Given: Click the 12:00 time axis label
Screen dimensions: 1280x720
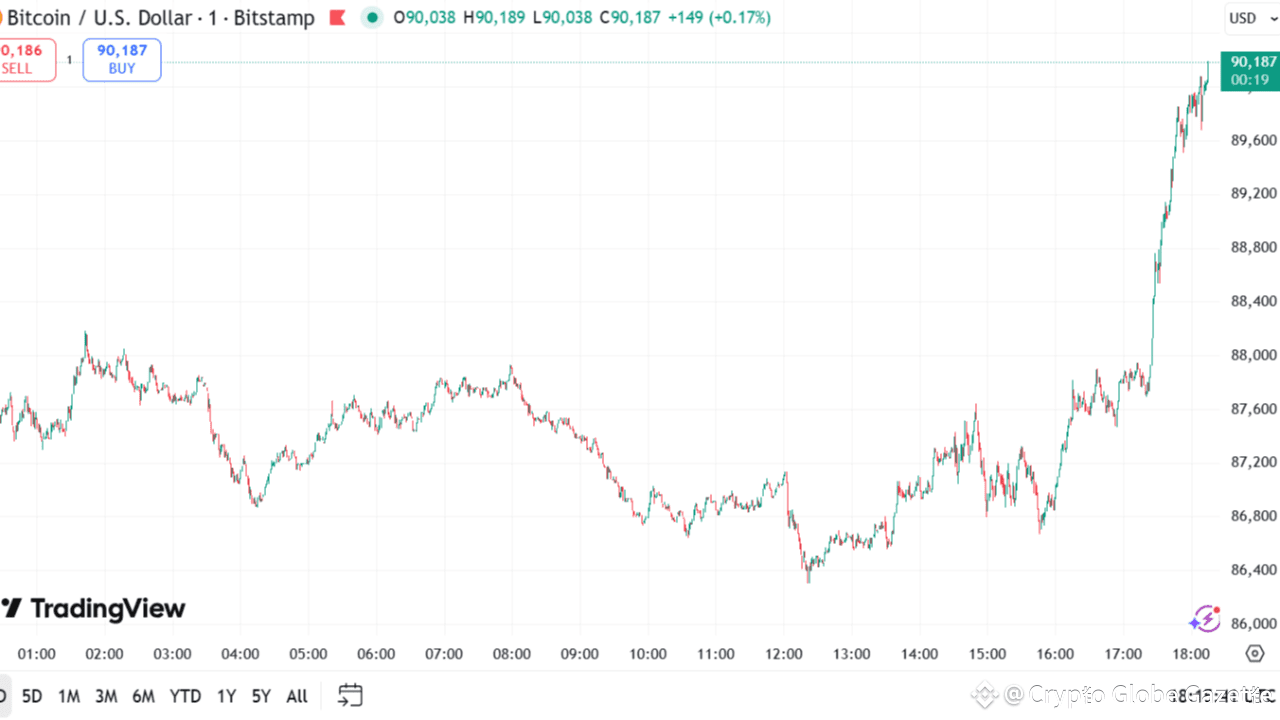Looking at the screenshot, I should [784, 654].
